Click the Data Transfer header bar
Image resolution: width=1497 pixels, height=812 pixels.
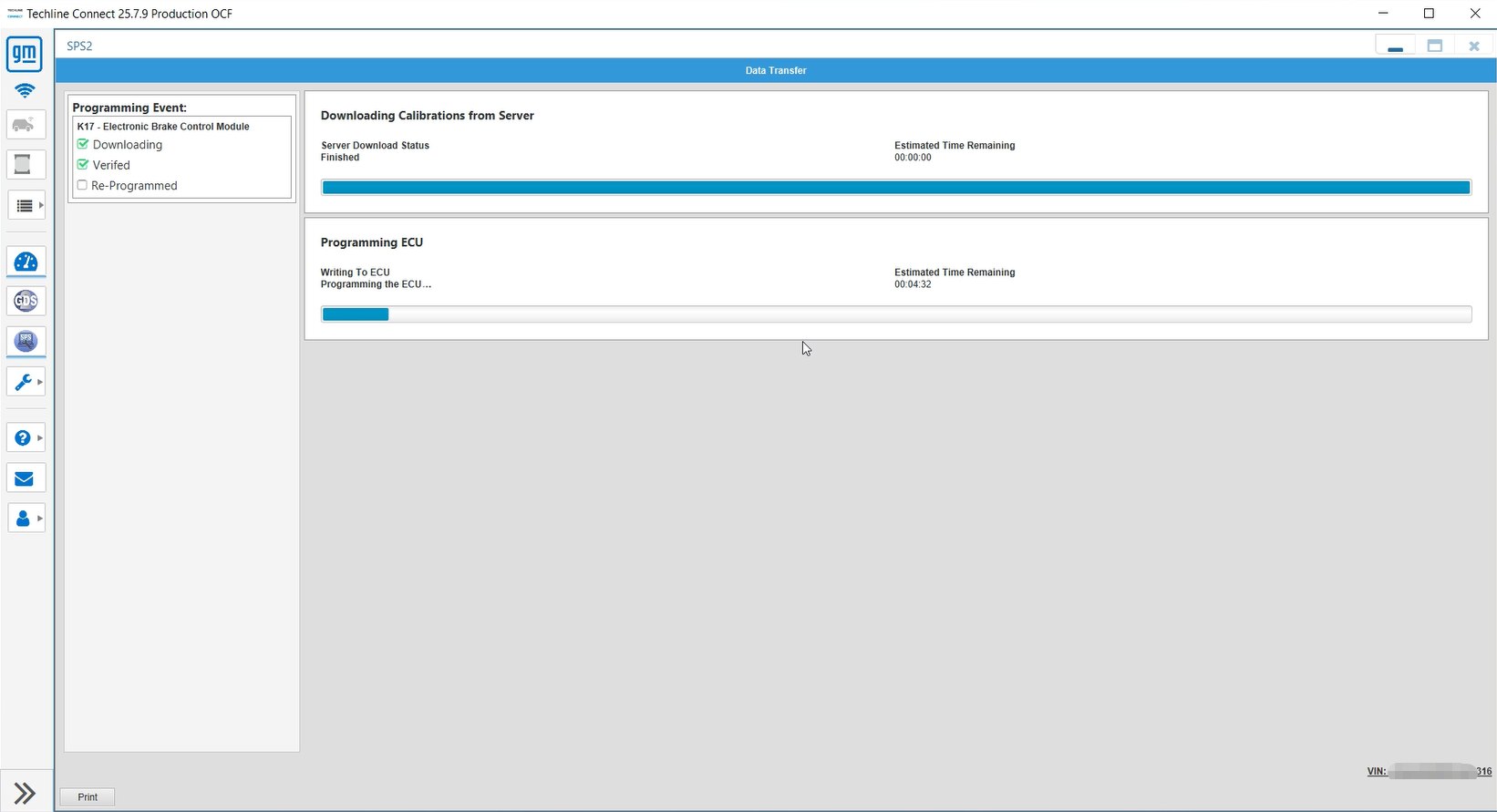click(x=775, y=70)
